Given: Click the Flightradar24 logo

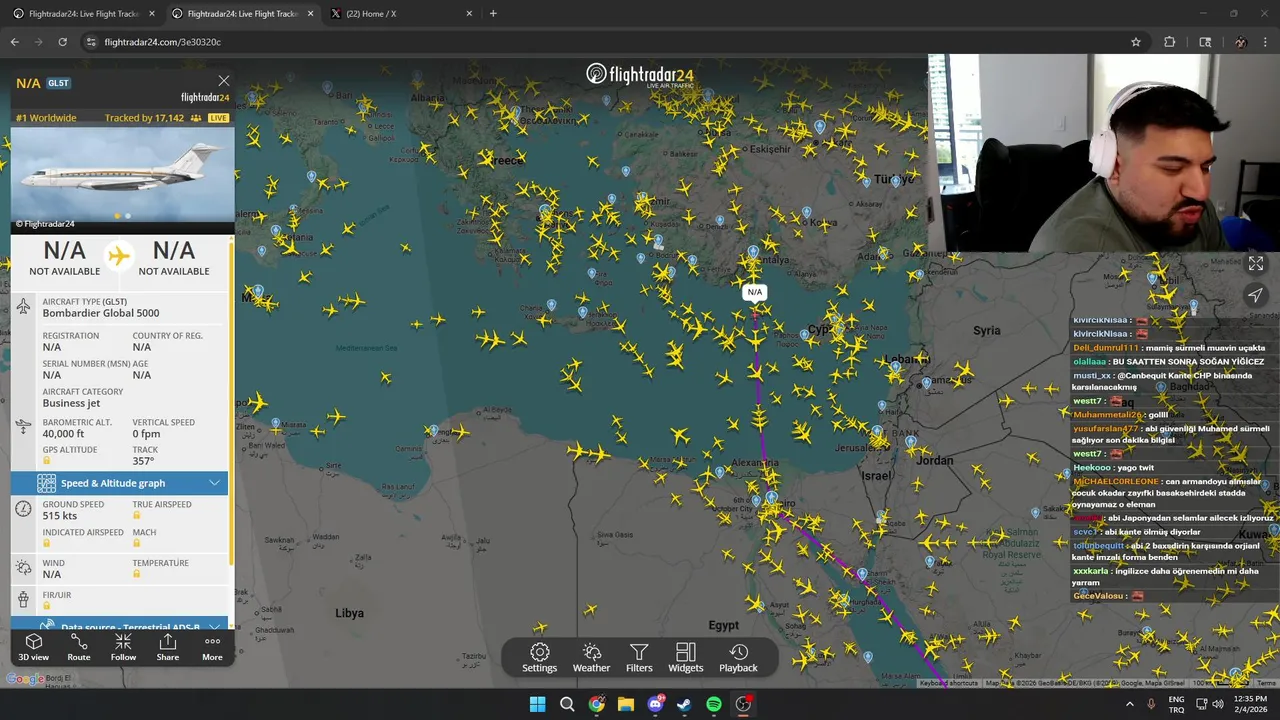Looking at the screenshot, I should [640, 75].
